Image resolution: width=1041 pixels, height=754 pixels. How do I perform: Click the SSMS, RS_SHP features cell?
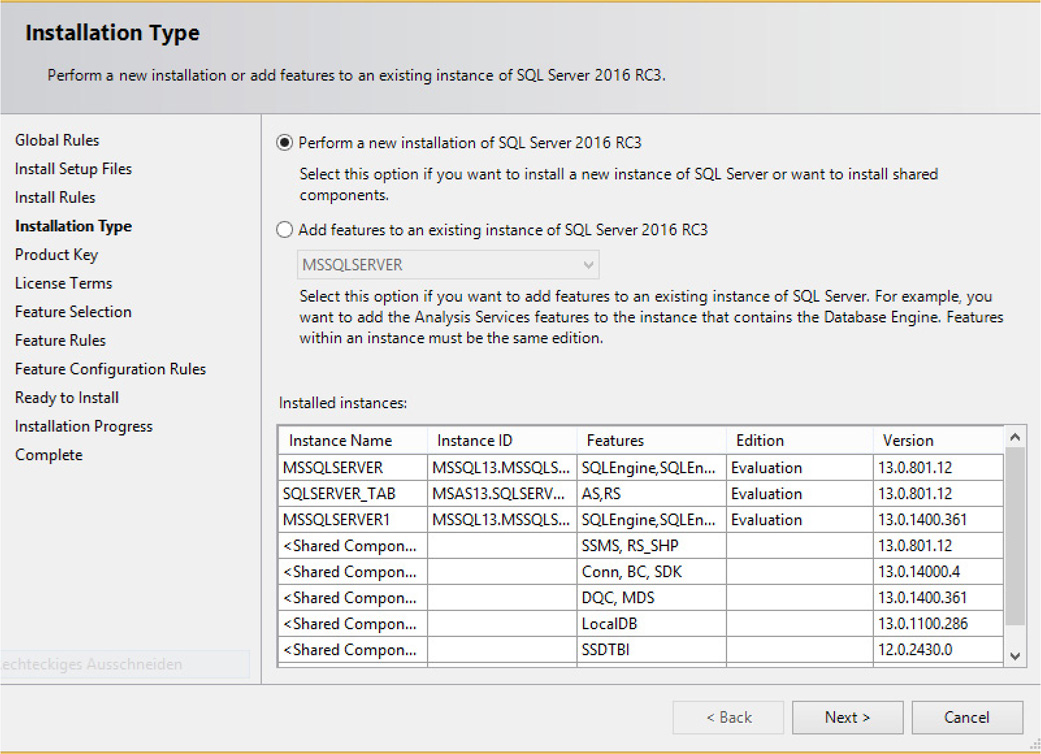click(x=652, y=546)
